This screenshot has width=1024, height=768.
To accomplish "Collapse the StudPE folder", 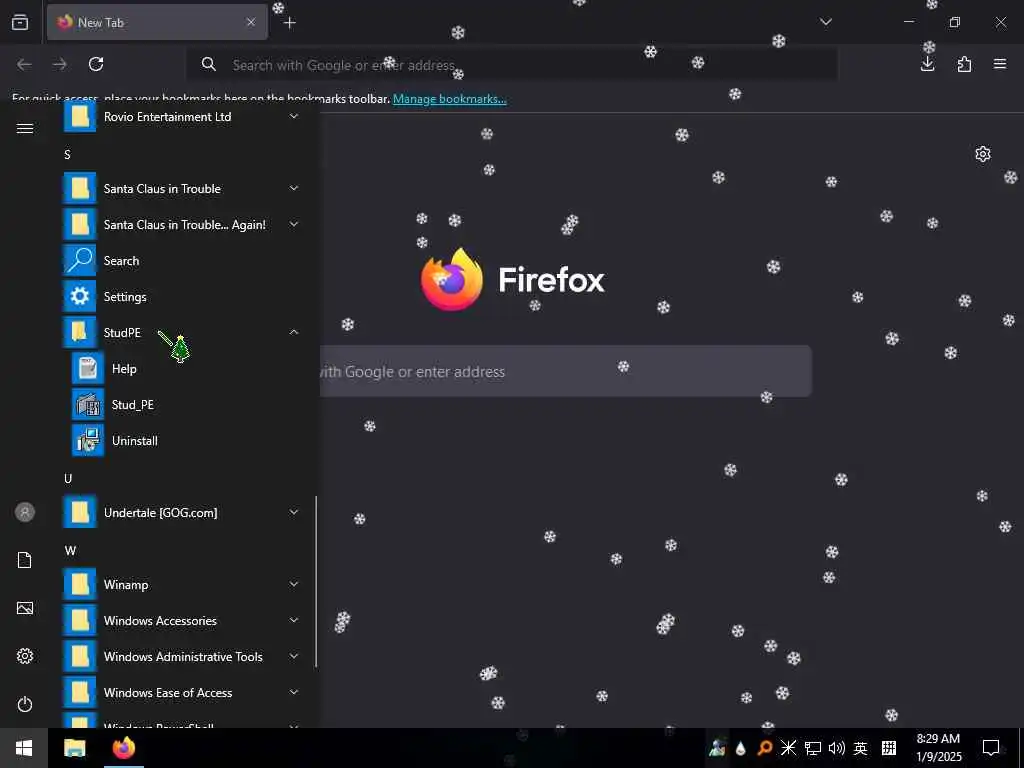I will [x=183, y=332].
